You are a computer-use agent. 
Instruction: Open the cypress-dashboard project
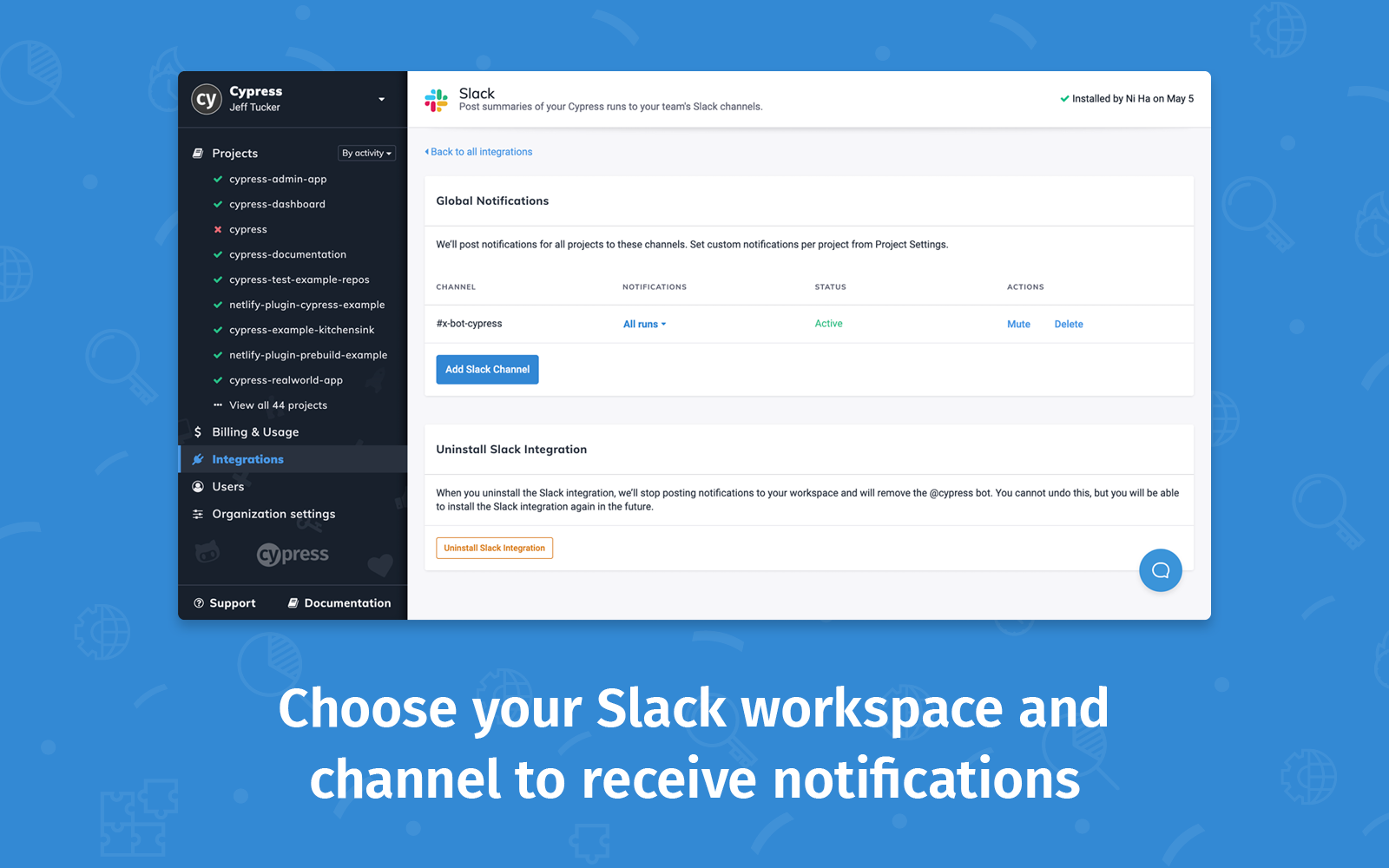[277, 205]
